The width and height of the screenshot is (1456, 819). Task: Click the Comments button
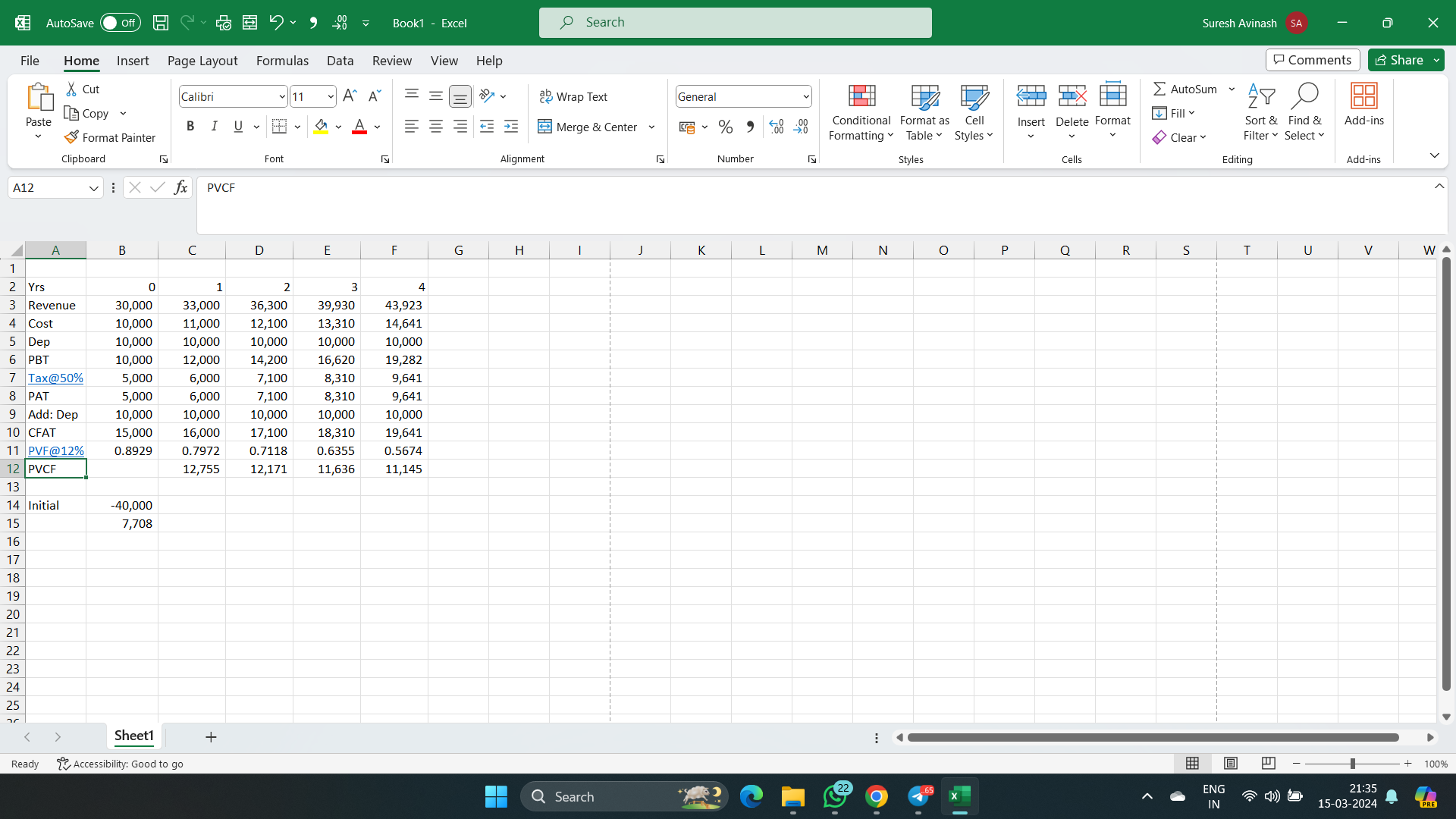pyautogui.click(x=1313, y=60)
